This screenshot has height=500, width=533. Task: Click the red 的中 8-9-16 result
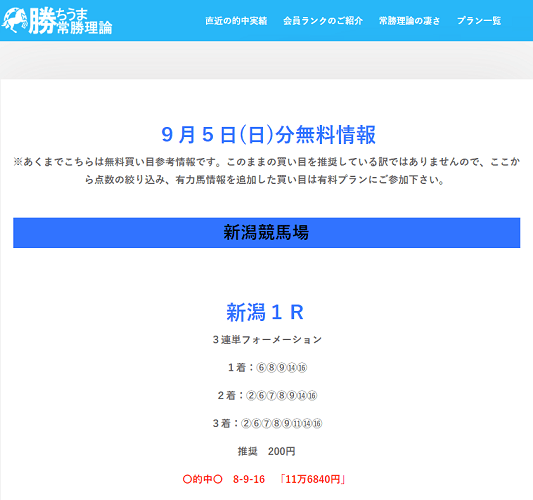pos(224,479)
